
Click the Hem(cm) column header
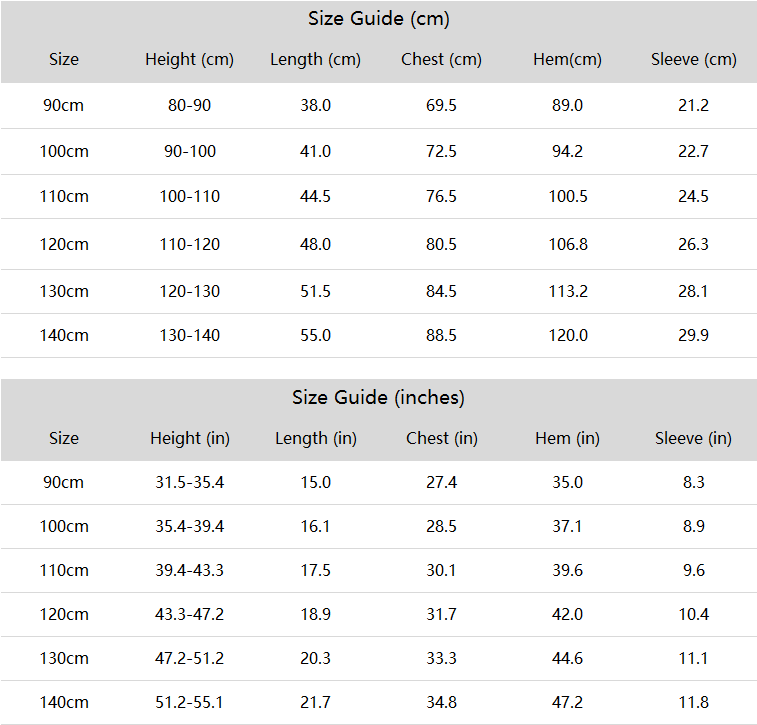click(x=567, y=59)
